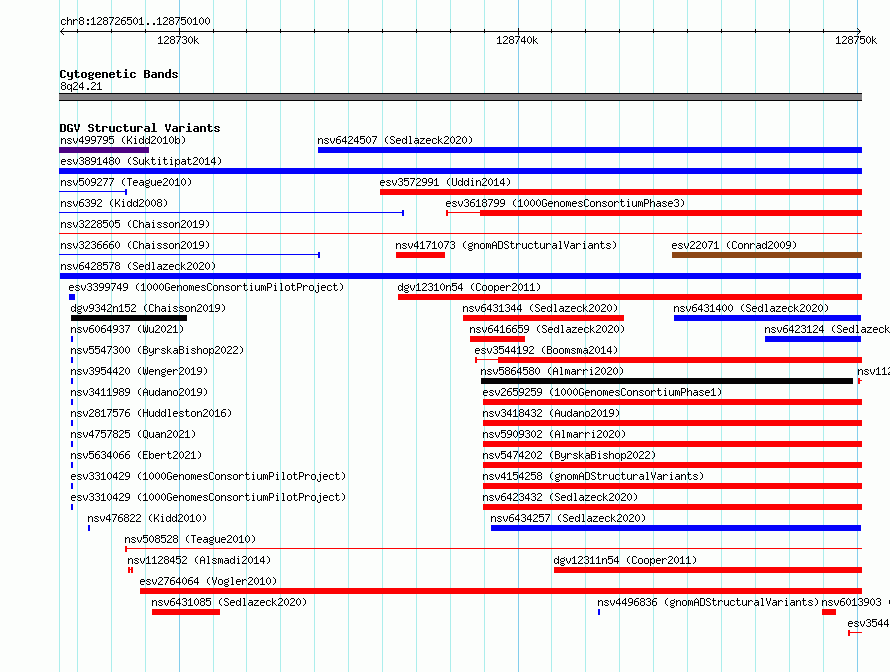Click nsv2817576 (Huddleston2016) label
This screenshot has height=672, width=890.
[152, 413]
